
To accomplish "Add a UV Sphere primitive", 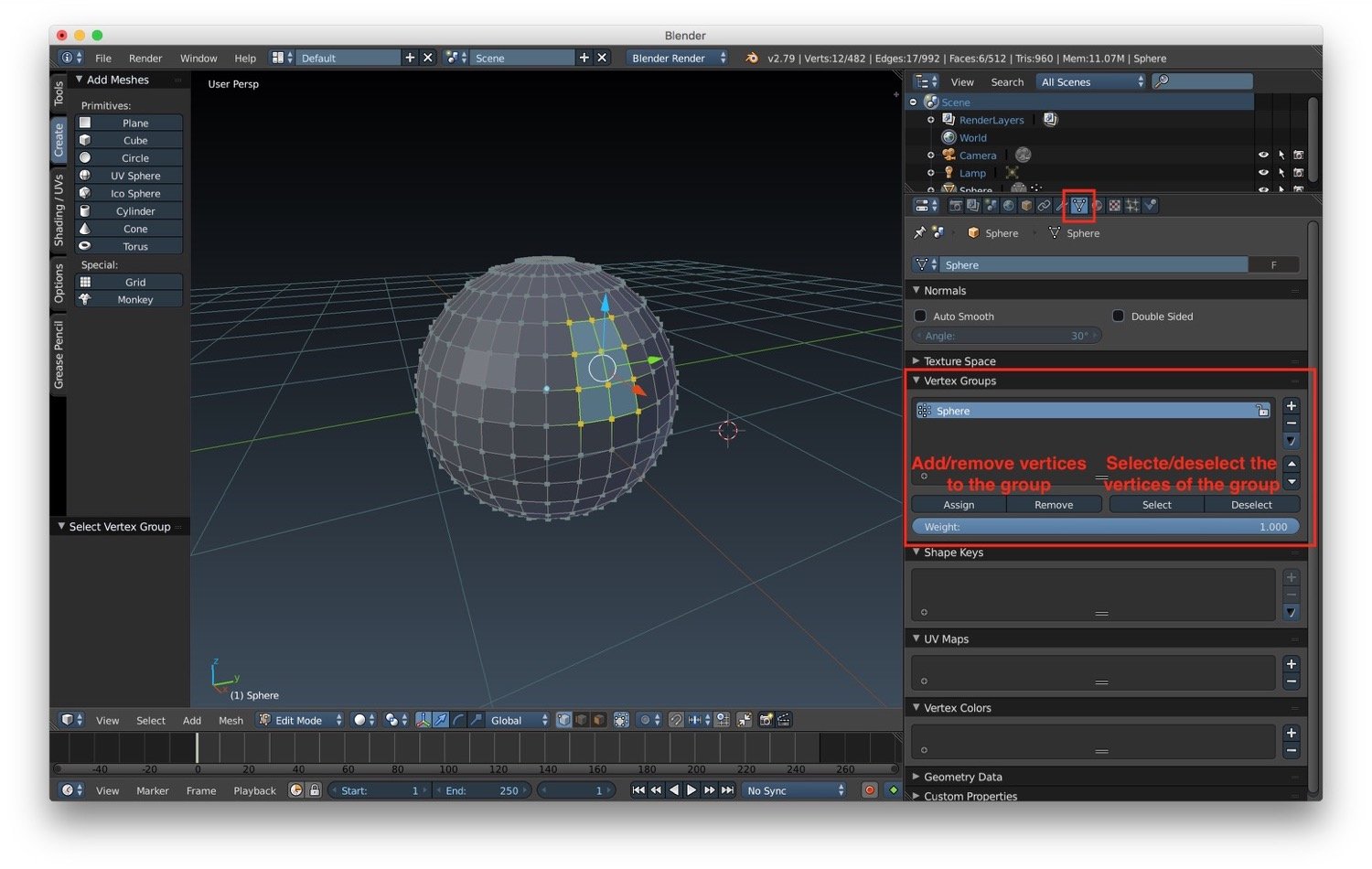I will (x=129, y=176).
